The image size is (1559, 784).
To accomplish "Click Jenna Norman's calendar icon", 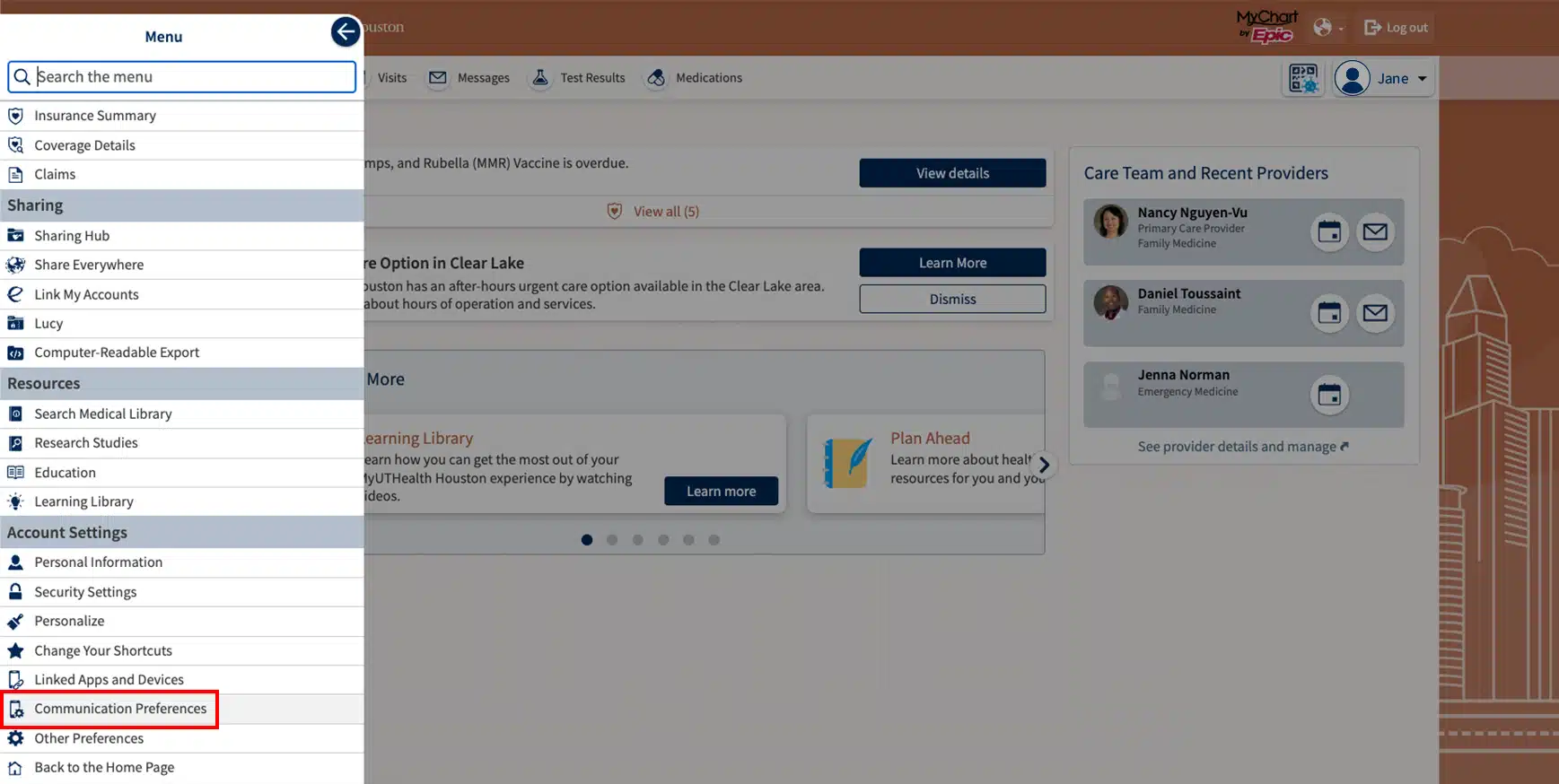I will tap(1329, 395).
